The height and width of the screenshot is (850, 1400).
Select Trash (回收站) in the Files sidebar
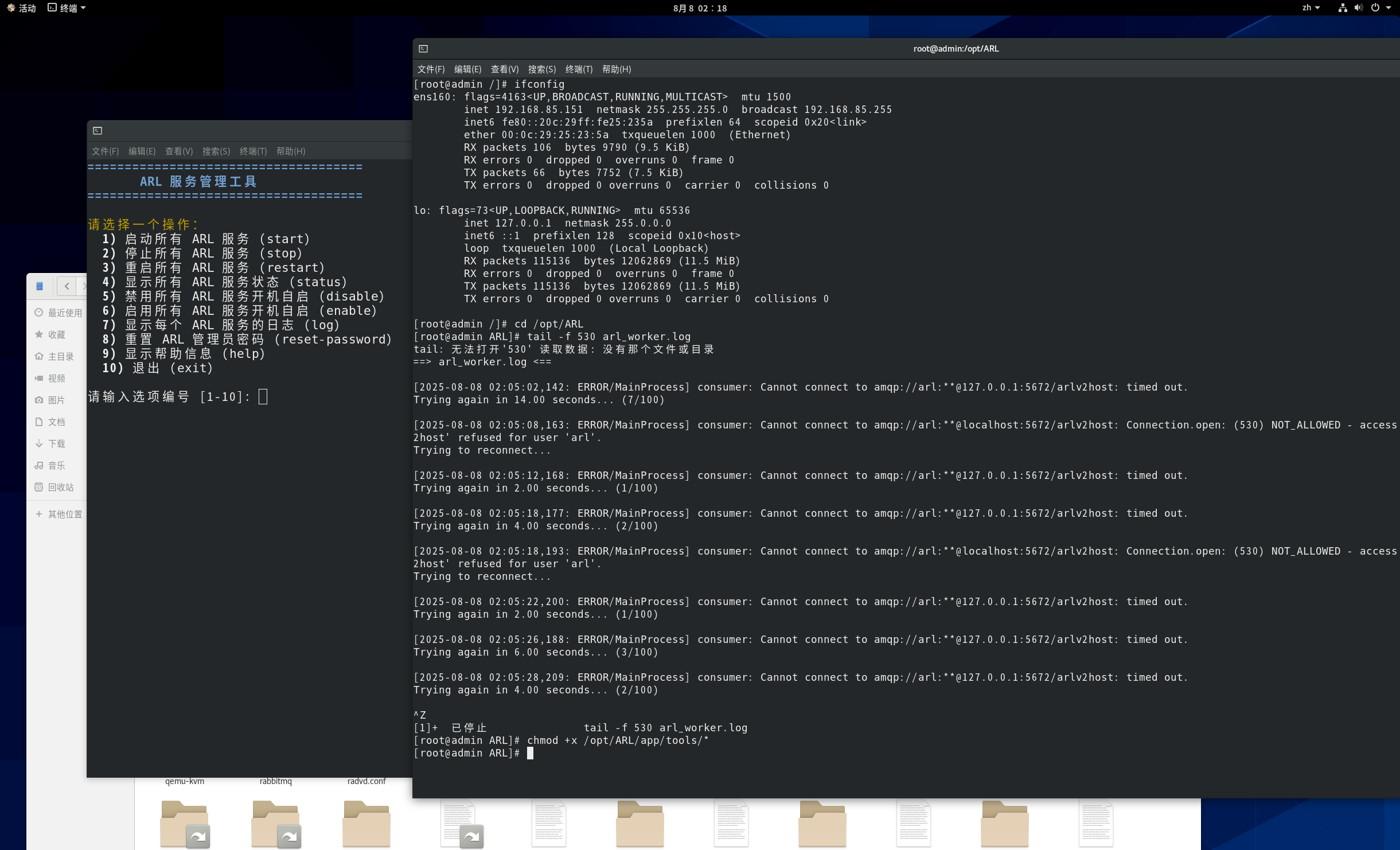click(x=60, y=487)
